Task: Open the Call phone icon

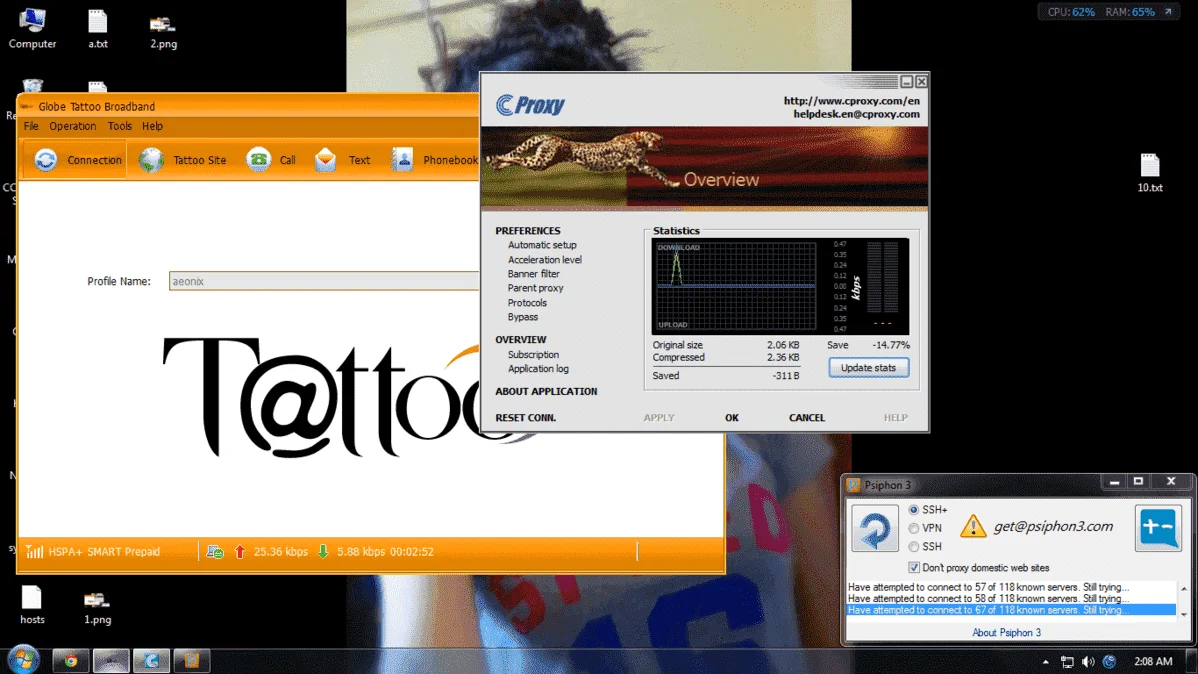Action: 259,159
